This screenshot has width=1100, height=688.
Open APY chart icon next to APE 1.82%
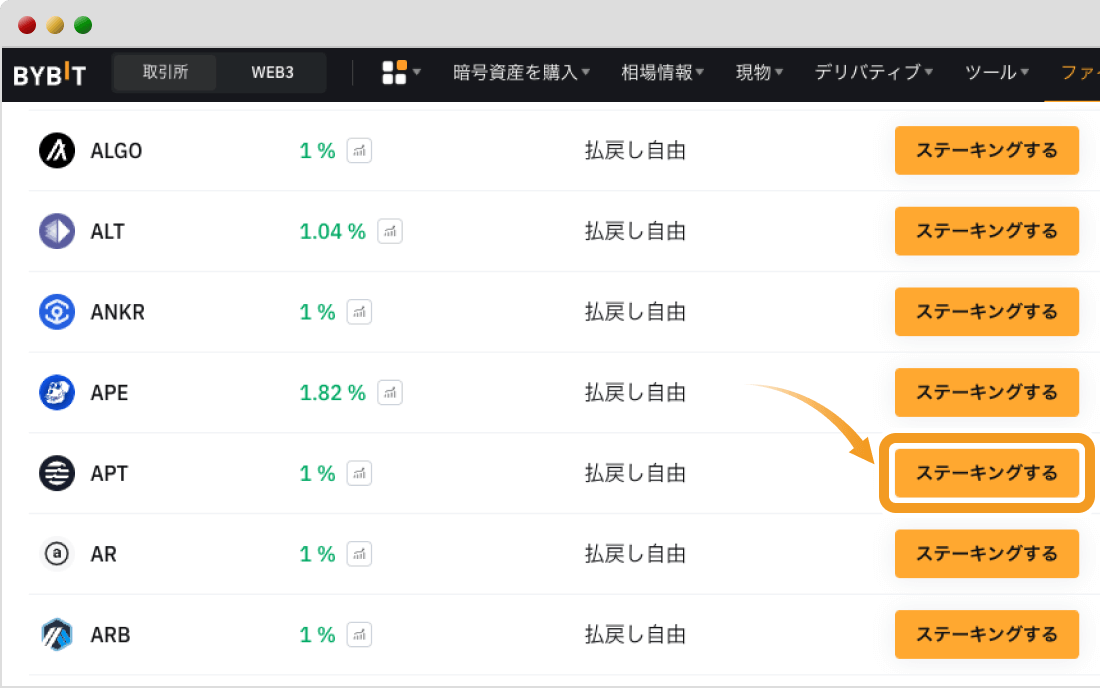click(x=390, y=393)
